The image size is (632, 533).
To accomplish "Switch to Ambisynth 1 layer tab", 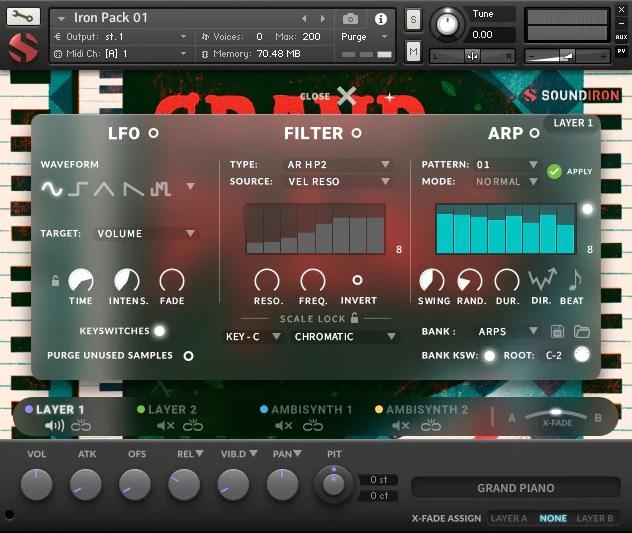I will click(x=306, y=410).
